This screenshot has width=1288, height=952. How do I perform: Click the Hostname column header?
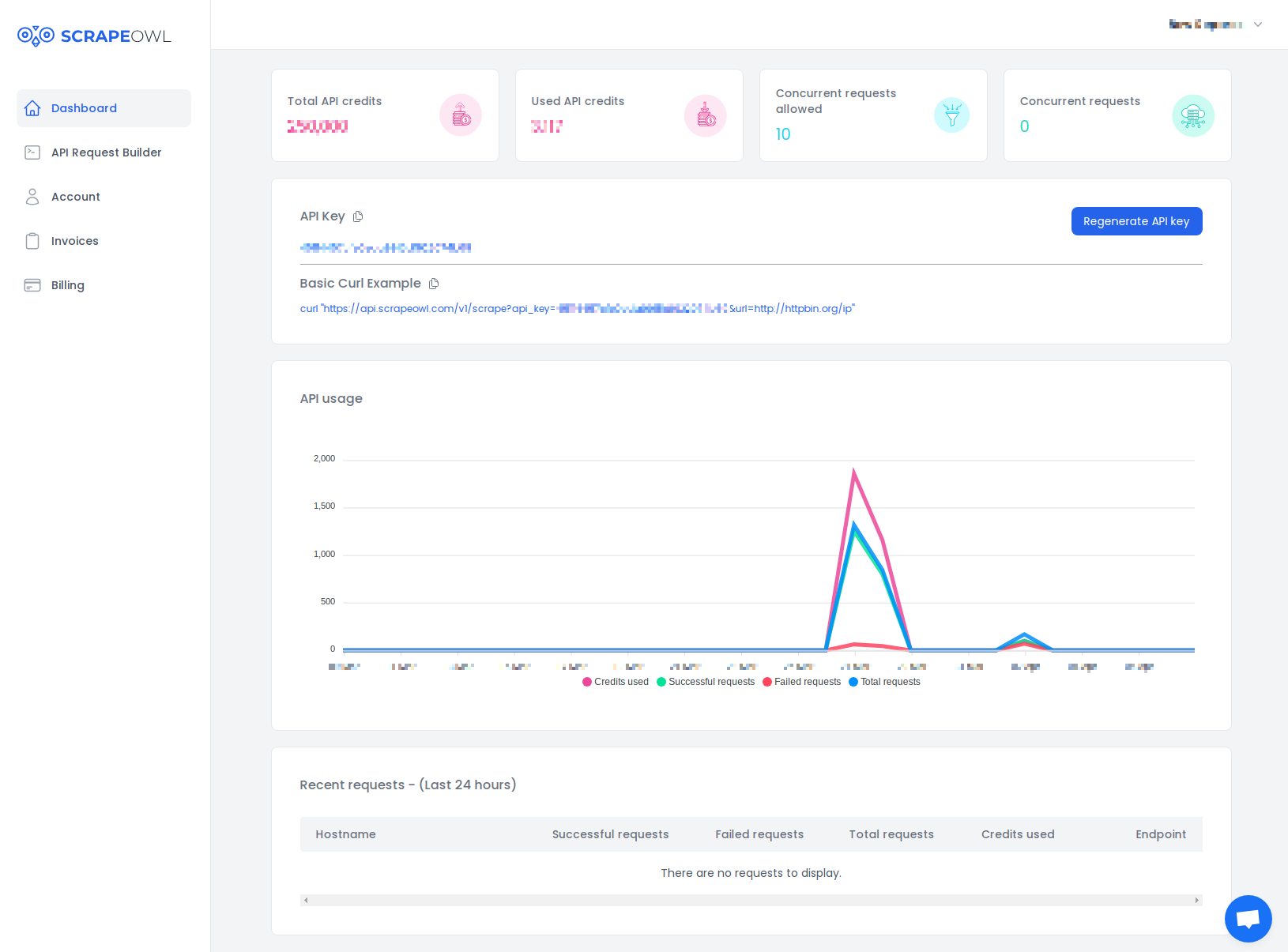(345, 834)
